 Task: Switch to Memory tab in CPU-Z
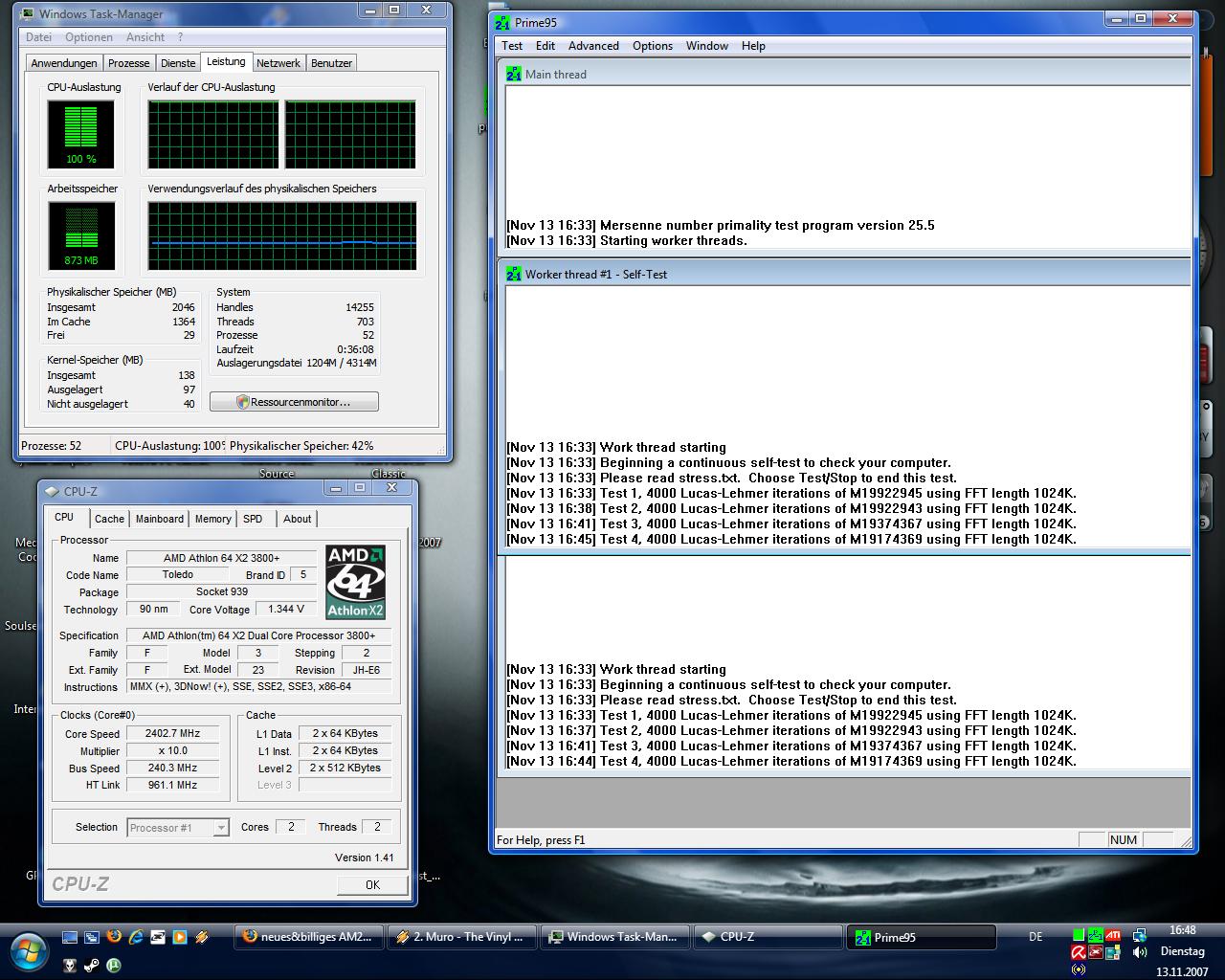(212, 519)
